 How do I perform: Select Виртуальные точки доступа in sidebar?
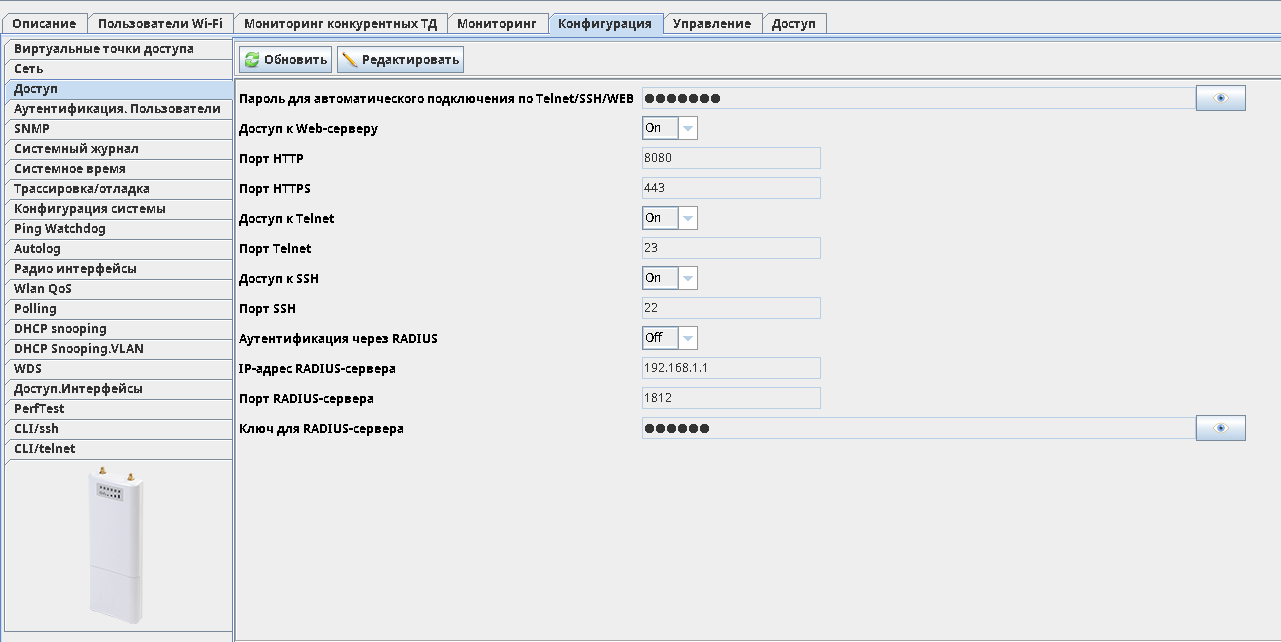click(104, 49)
